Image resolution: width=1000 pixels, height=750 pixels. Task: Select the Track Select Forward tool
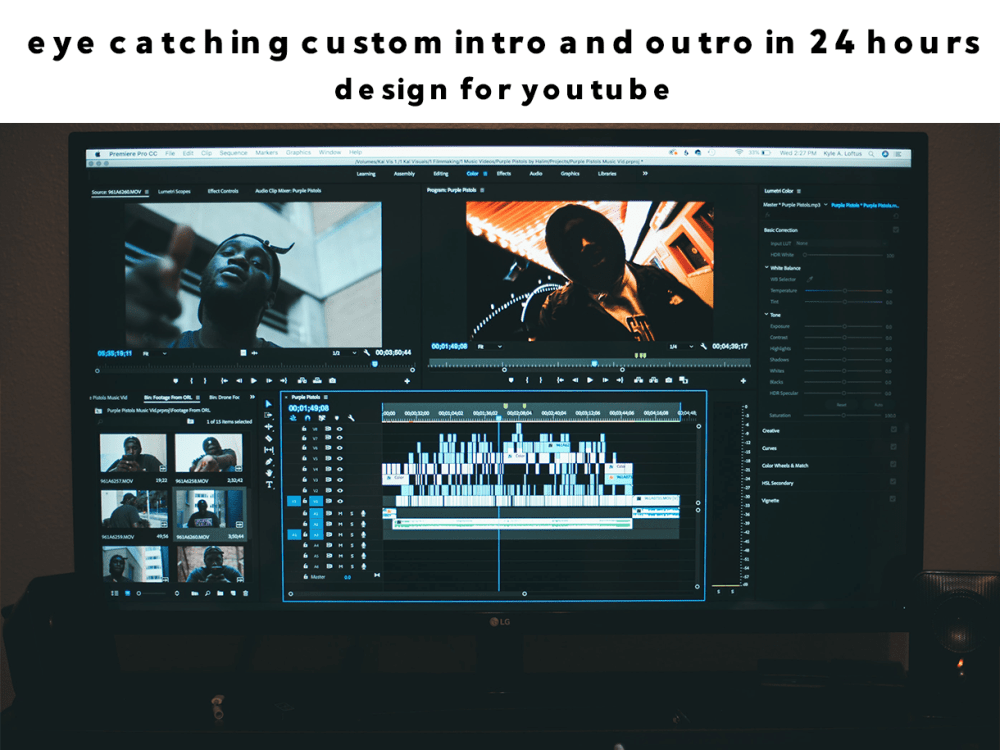pyautogui.click(x=268, y=415)
